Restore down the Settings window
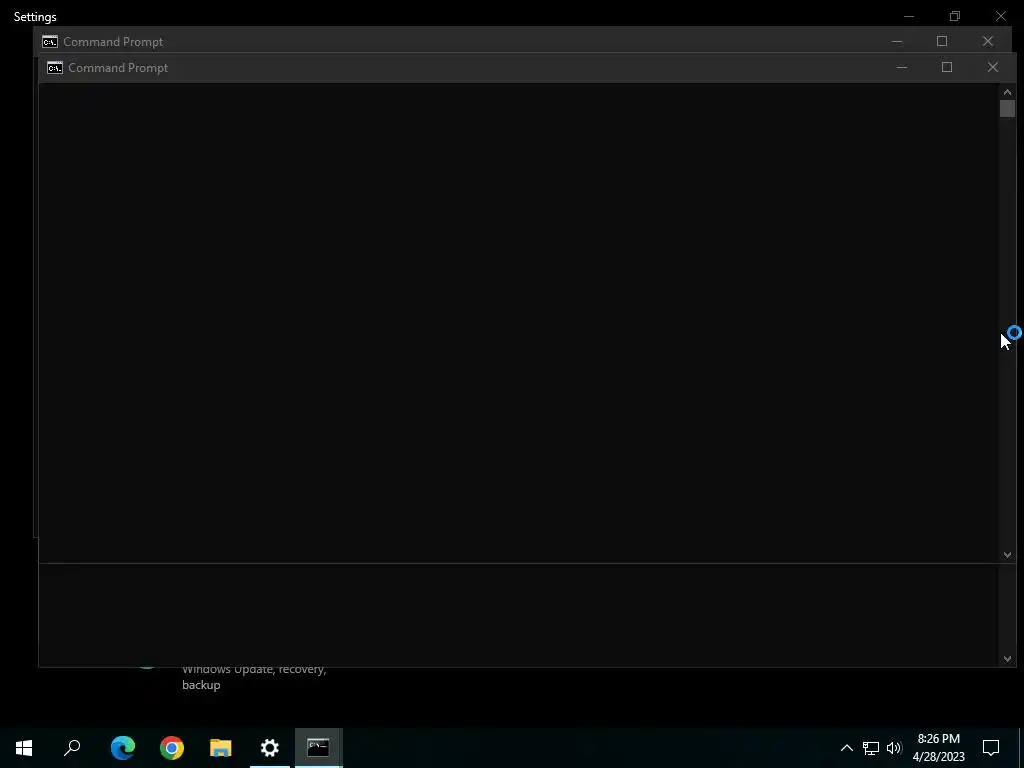1024x768 pixels. pos(955,16)
